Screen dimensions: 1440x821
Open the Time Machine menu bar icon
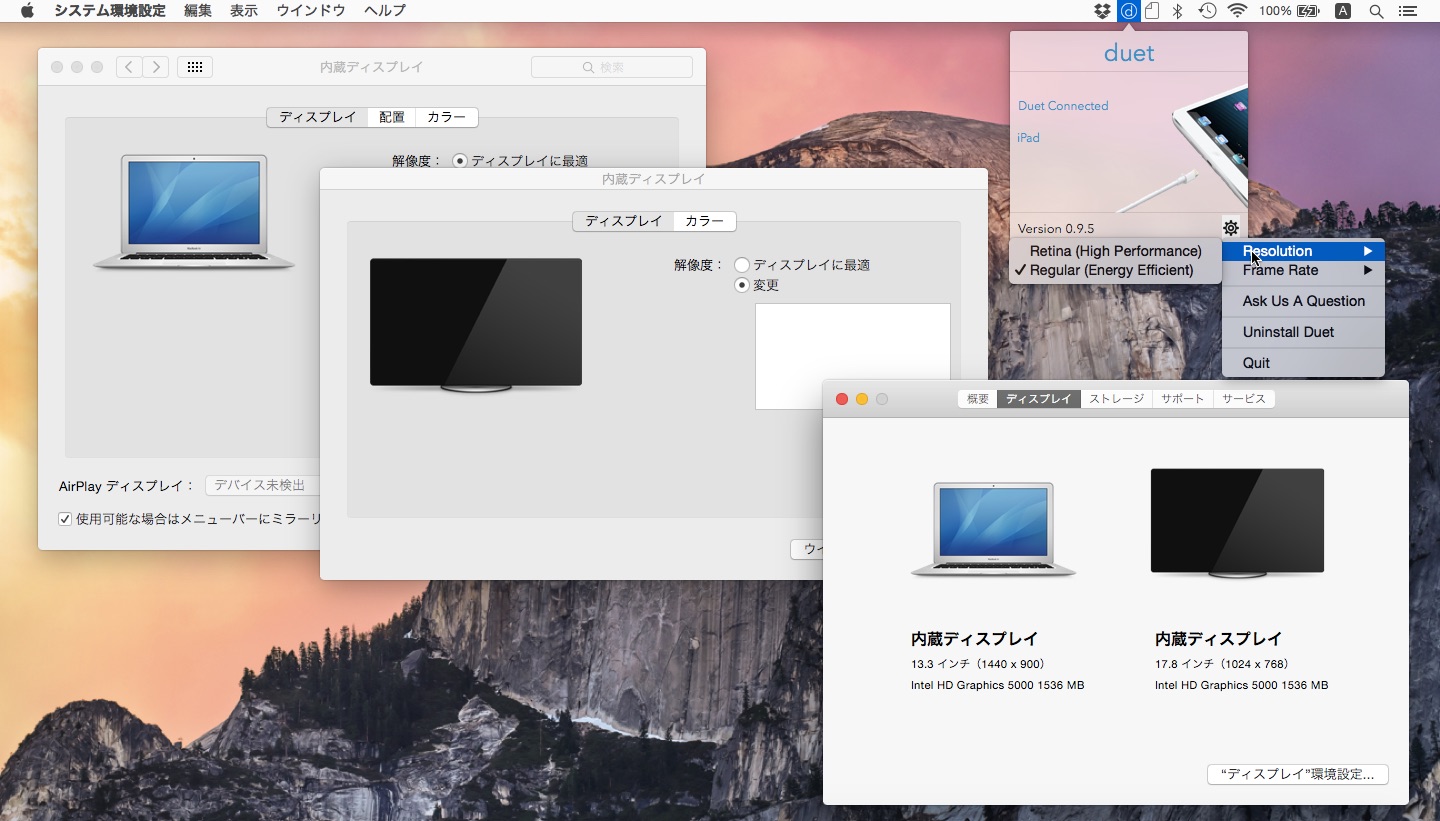coord(1207,11)
